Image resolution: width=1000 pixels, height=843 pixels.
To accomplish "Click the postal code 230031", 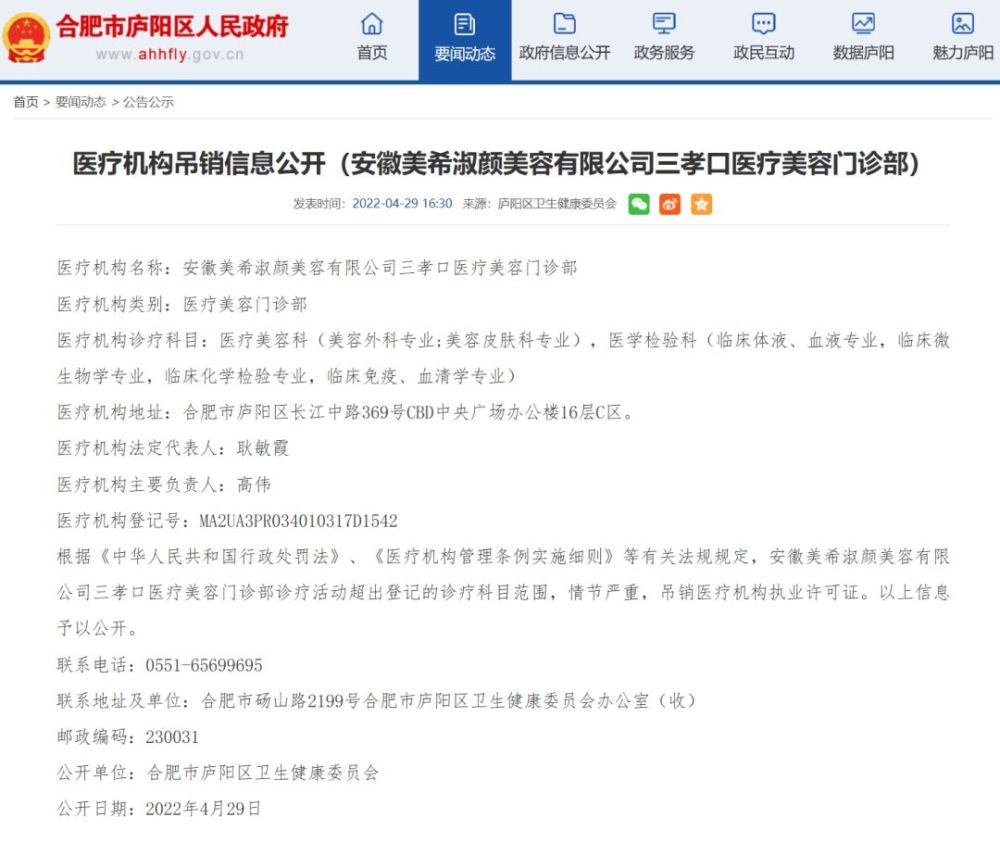I will coord(172,737).
